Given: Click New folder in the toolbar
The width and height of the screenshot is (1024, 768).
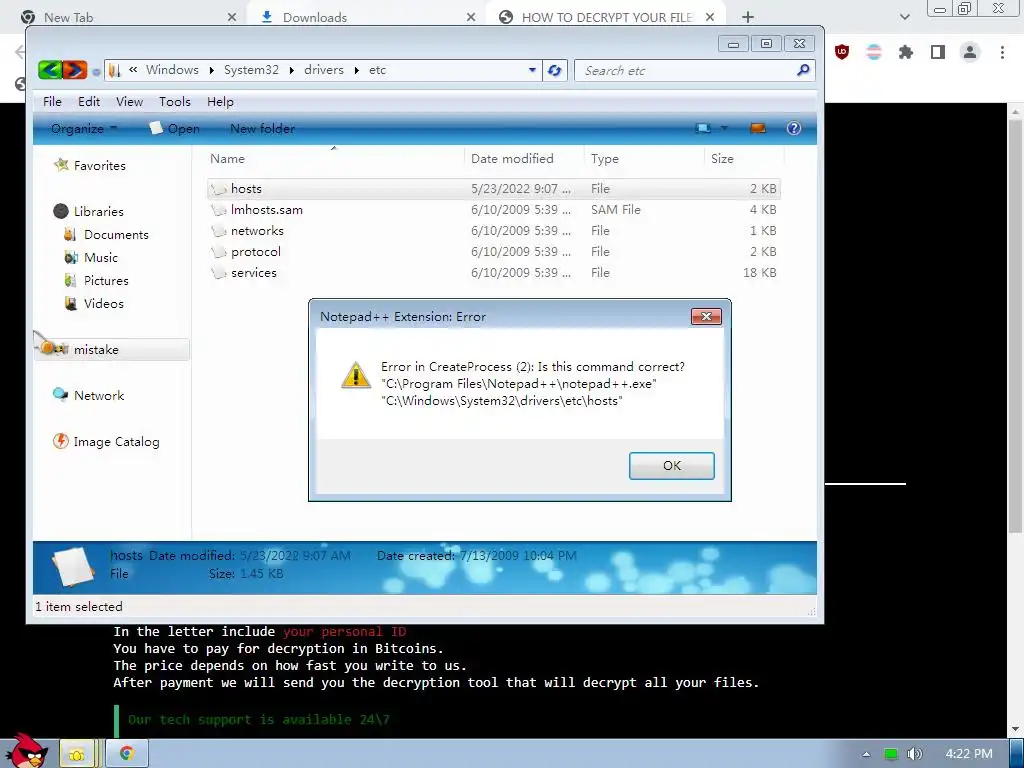Looking at the screenshot, I should click(263, 129).
